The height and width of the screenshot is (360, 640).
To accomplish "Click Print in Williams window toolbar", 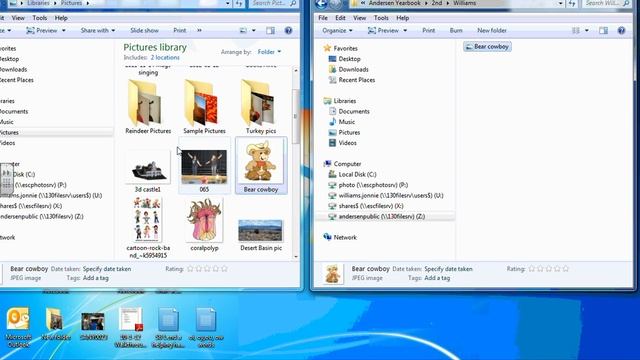I will 429,30.
